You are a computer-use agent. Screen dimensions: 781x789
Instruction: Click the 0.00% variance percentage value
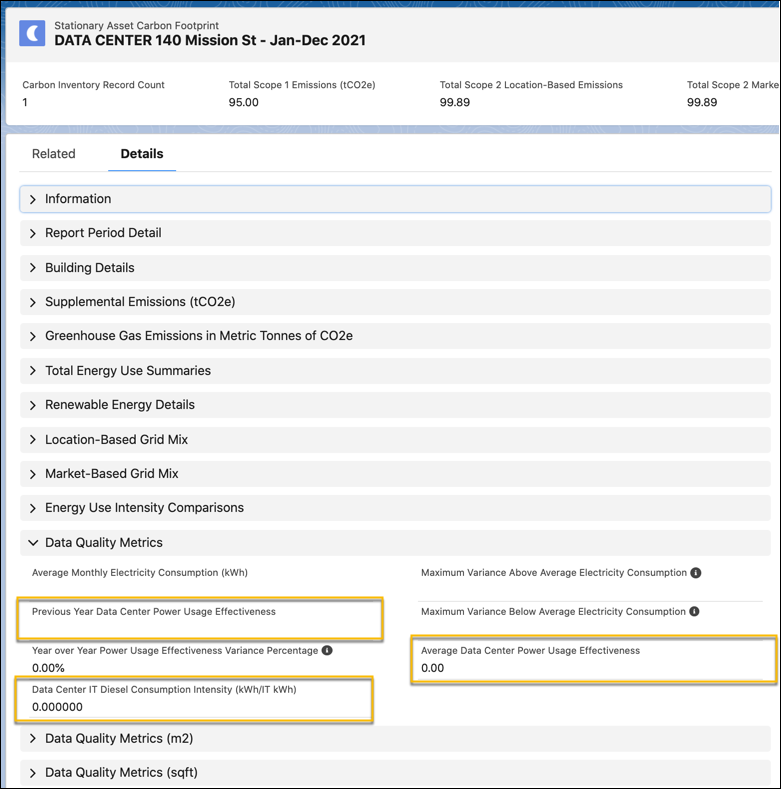48,668
